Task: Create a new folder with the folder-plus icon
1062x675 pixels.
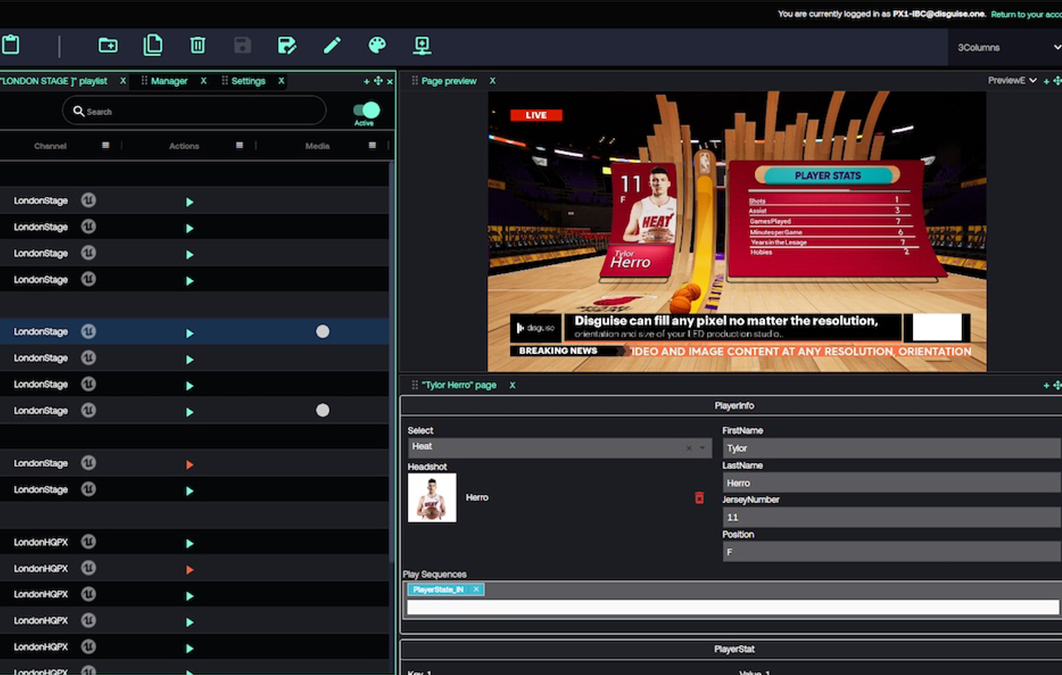Action: tap(108, 45)
